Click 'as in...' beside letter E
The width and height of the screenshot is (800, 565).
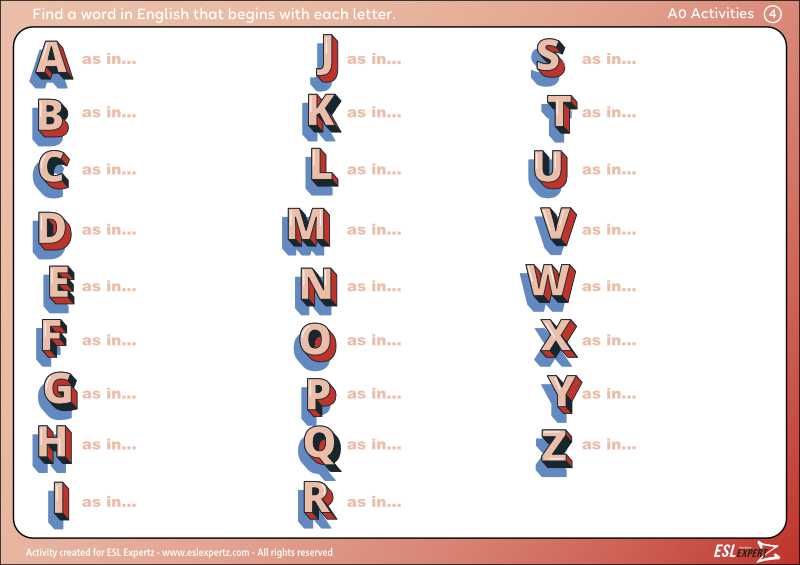coord(109,286)
